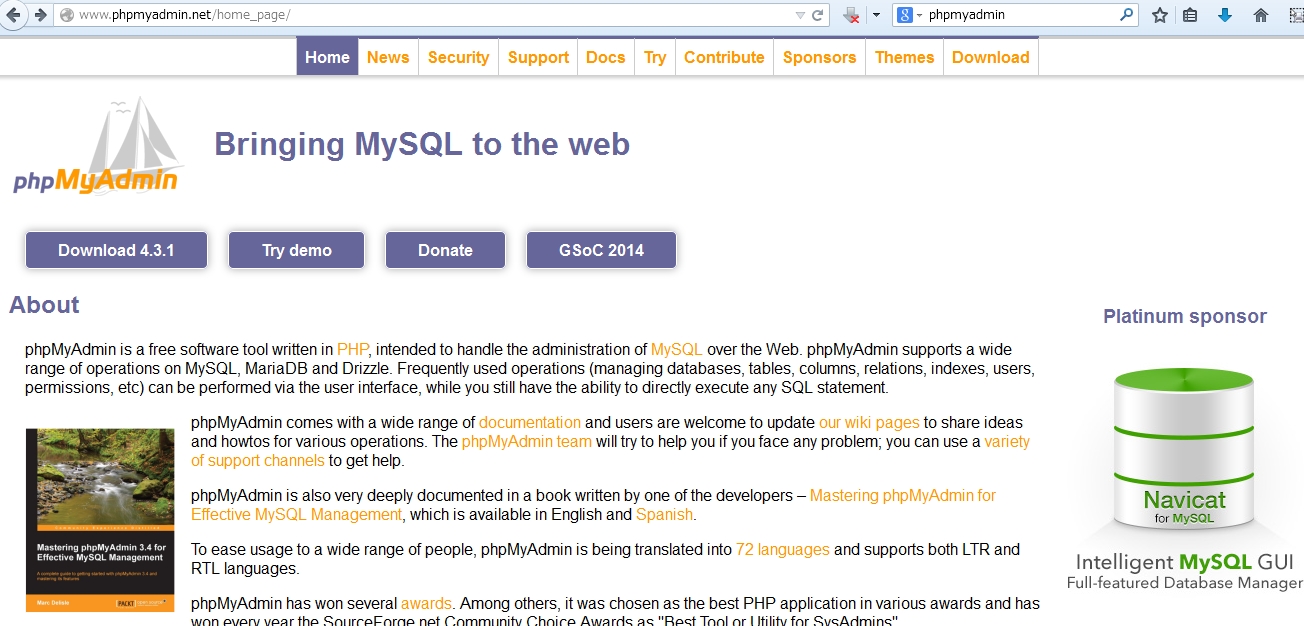Open the News navigation tab
The width and height of the screenshot is (1304, 626).
pyautogui.click(x=388, y=57)
